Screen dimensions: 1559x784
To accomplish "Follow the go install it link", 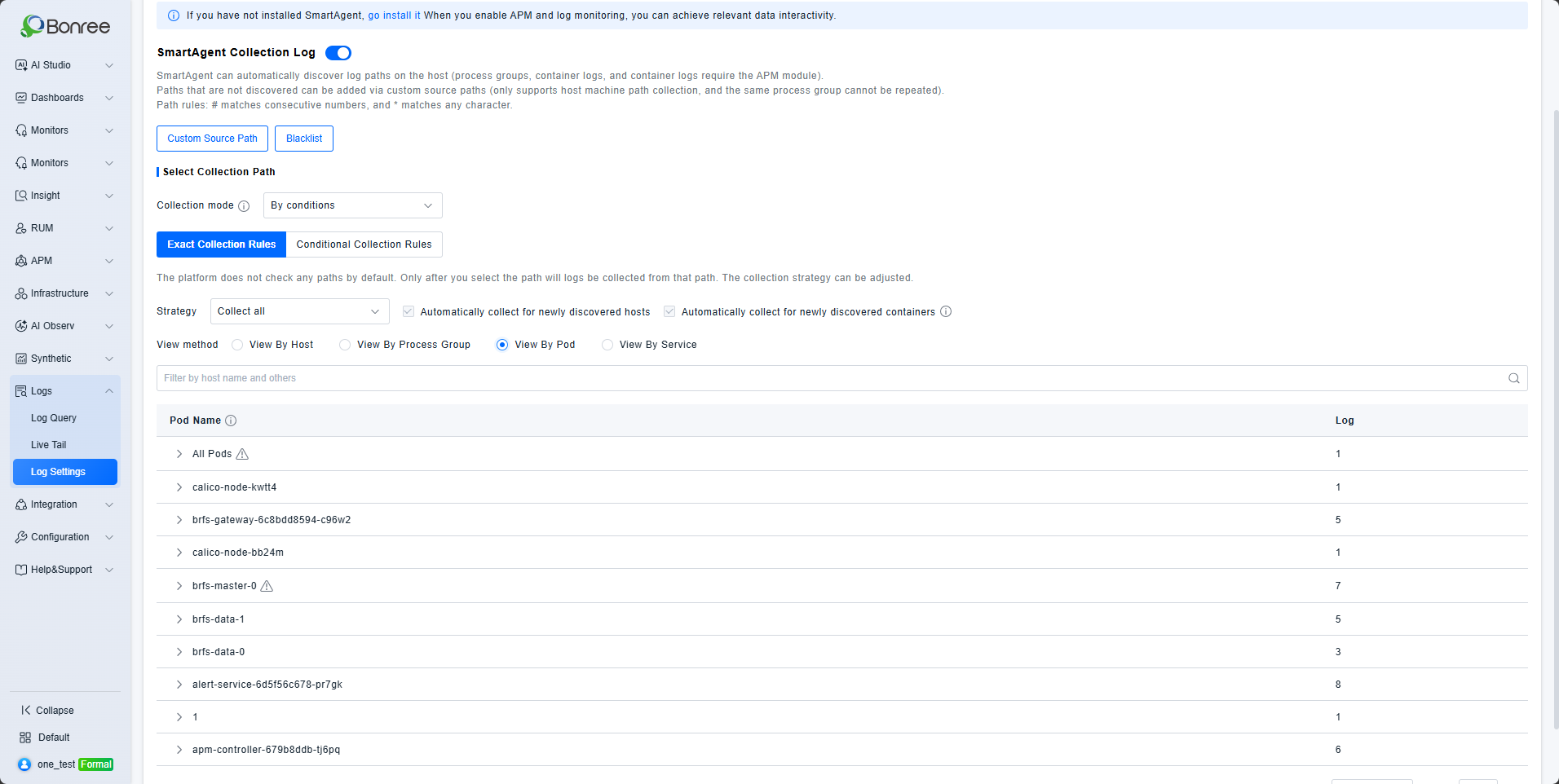I will coord(394,15).
